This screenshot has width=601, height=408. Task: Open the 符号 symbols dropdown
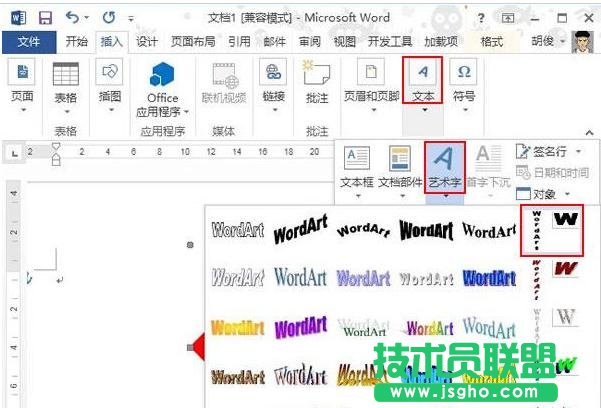point(464,86)
